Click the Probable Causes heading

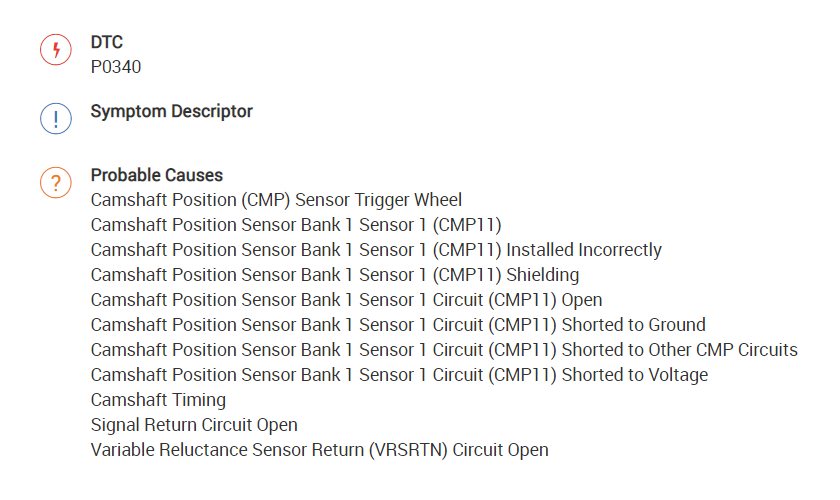(x=156, y=175)
